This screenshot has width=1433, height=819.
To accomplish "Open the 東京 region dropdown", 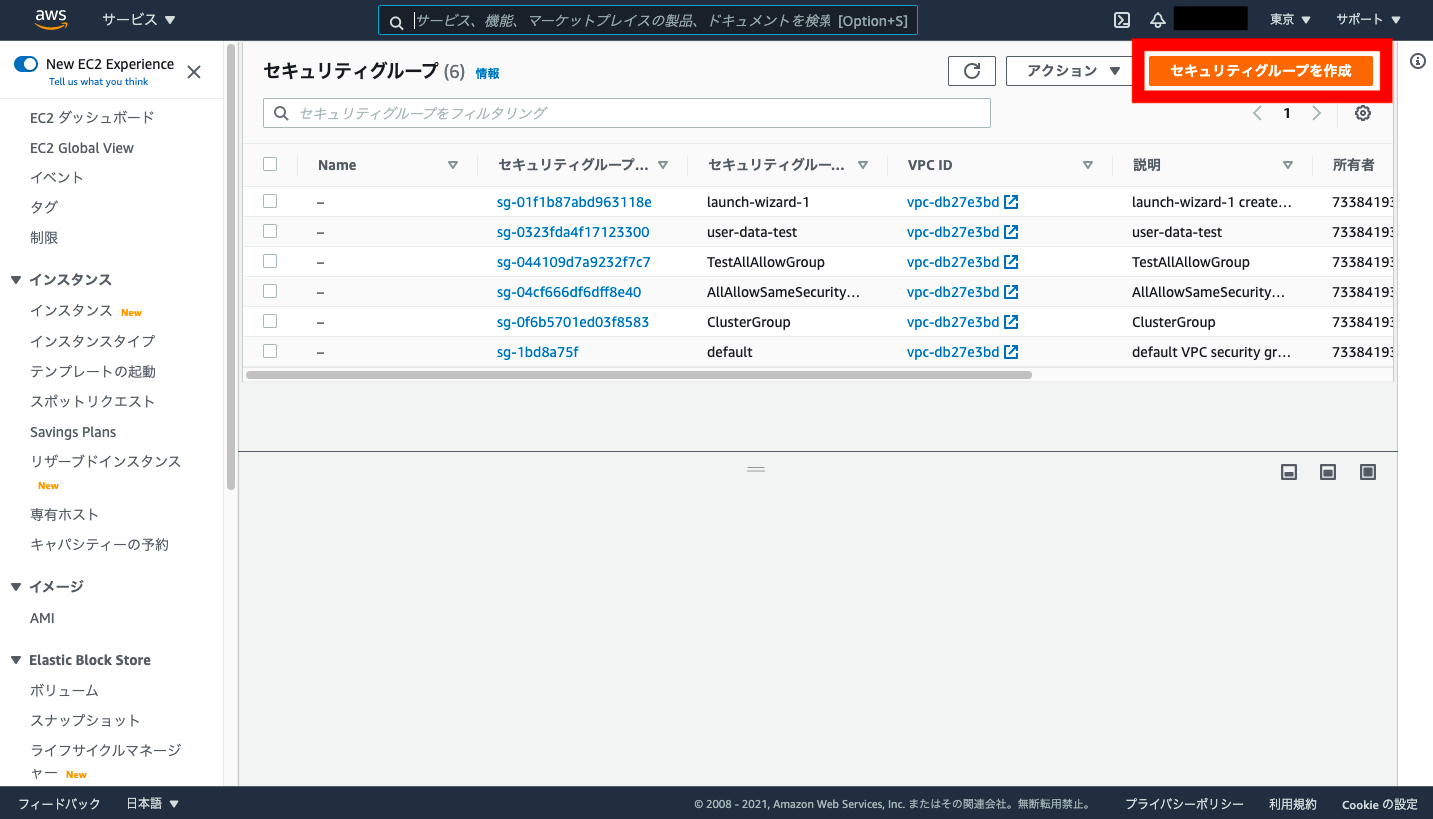I will coord(1290,20).
